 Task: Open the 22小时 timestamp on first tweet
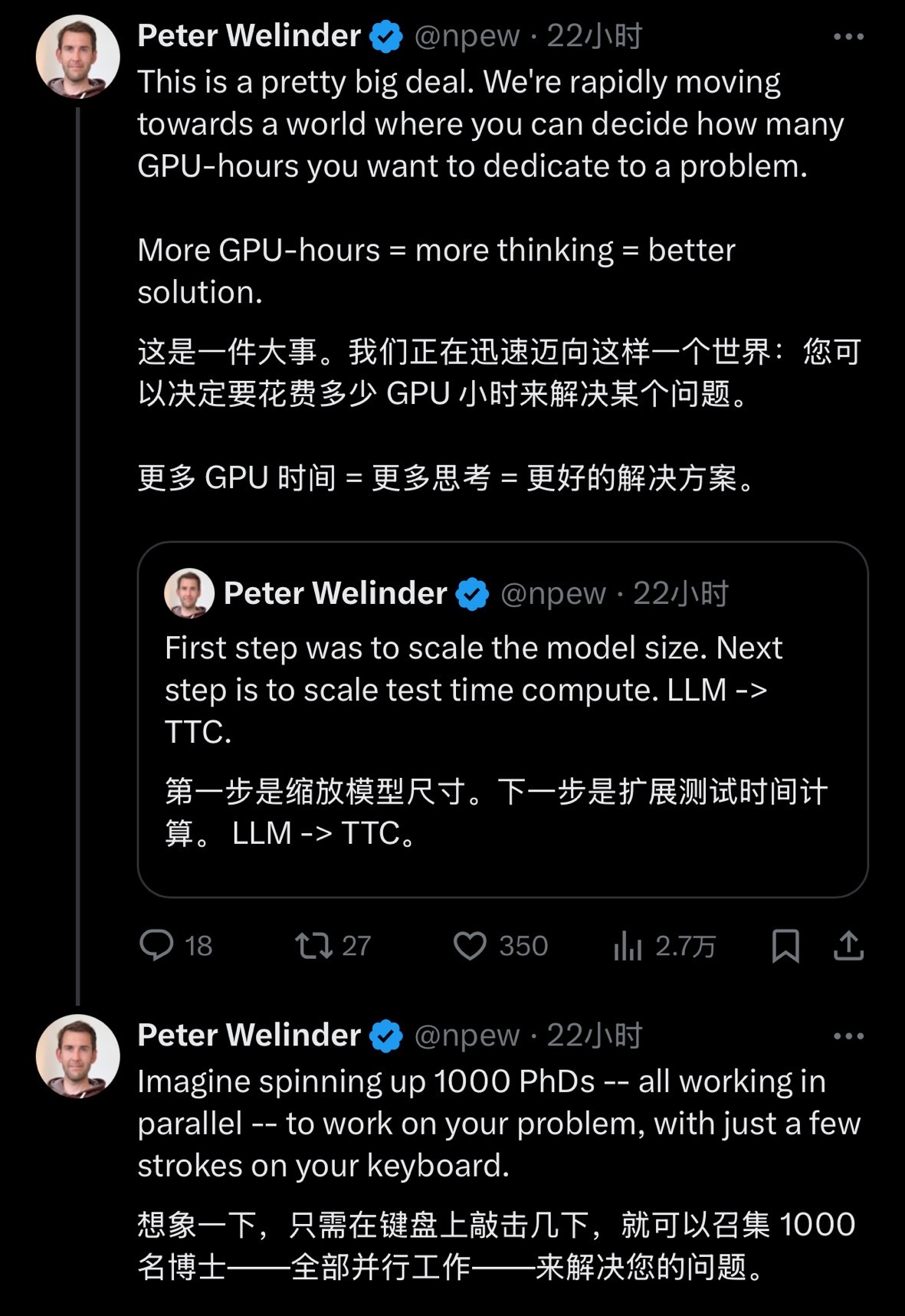(594, 37)
